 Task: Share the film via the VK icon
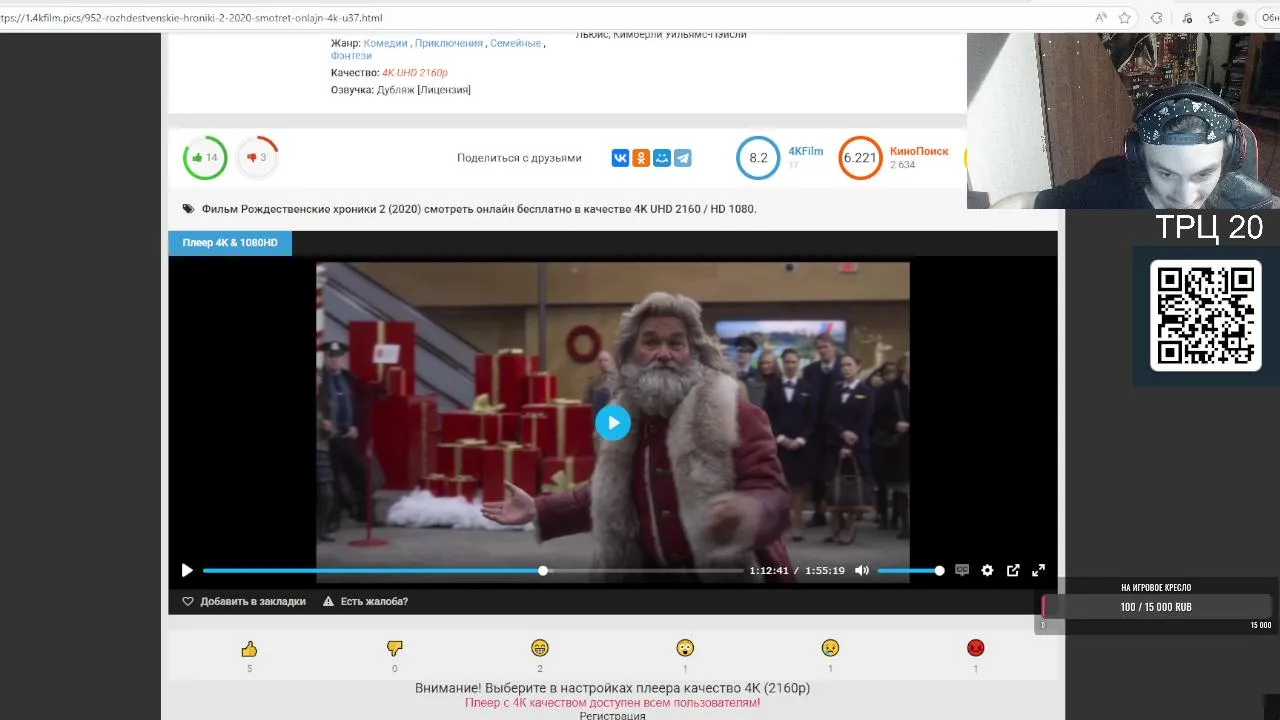pyautogui.click(x=620, y=158)
